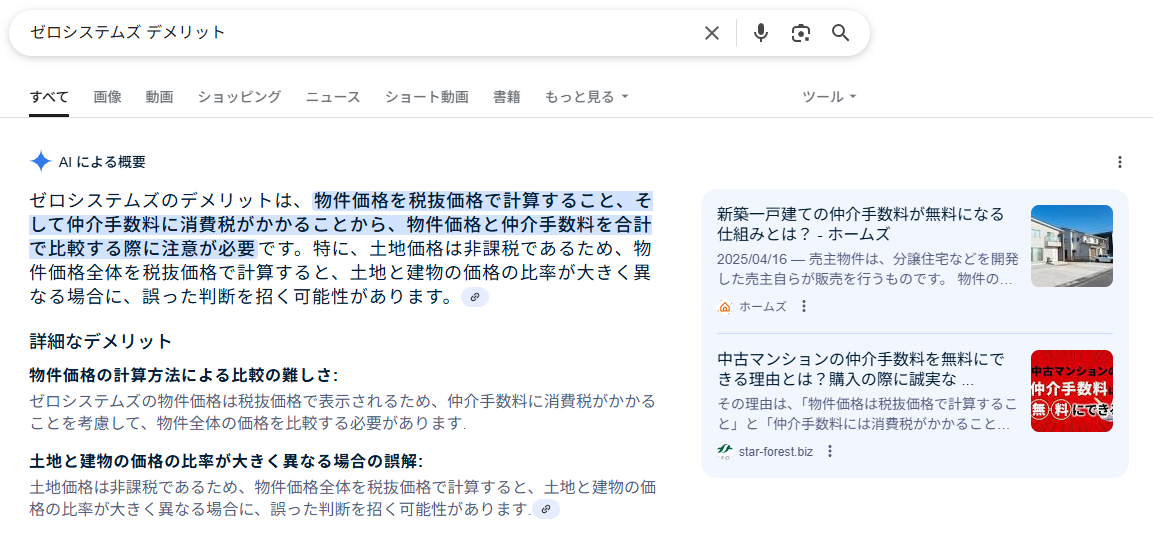Click heading 土地と建物の価格の比率が大きく異なる場合の誤解
The image size is (1153, 534).
point(226,462)
